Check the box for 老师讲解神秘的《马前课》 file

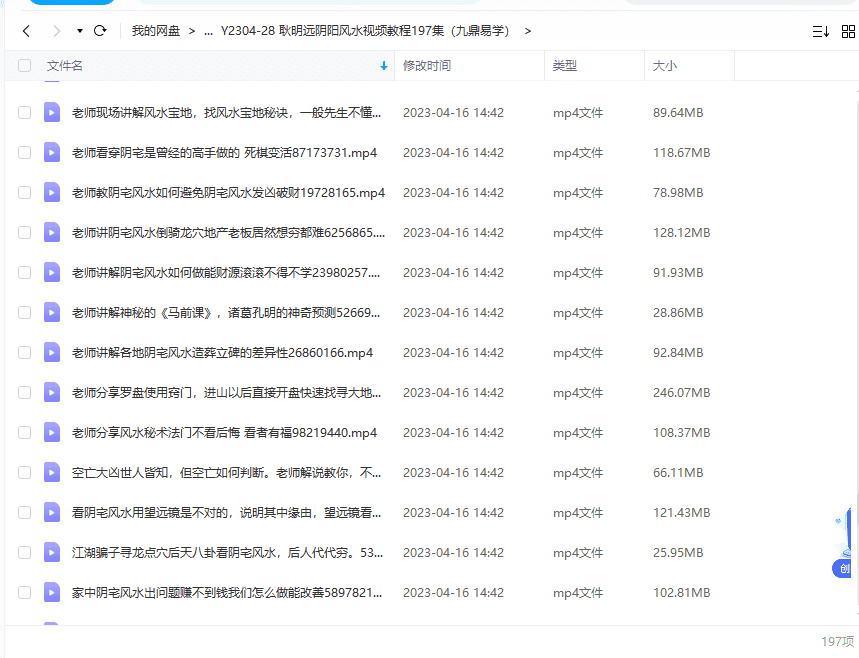click(25, 313)
